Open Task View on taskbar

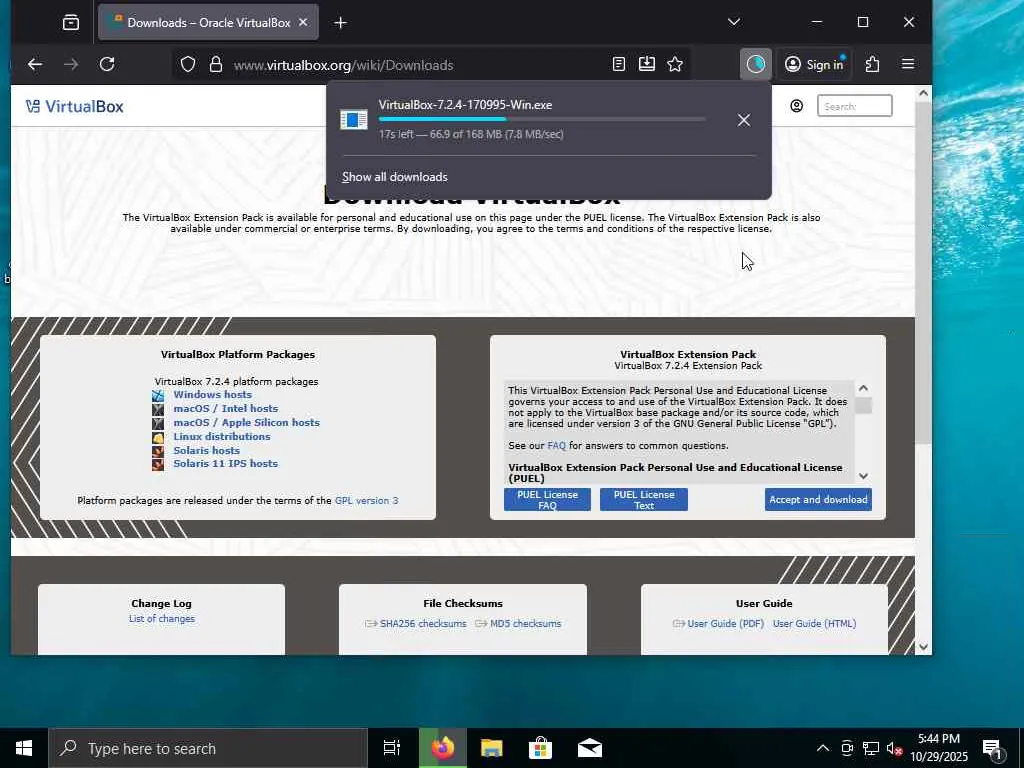(392, 748)
